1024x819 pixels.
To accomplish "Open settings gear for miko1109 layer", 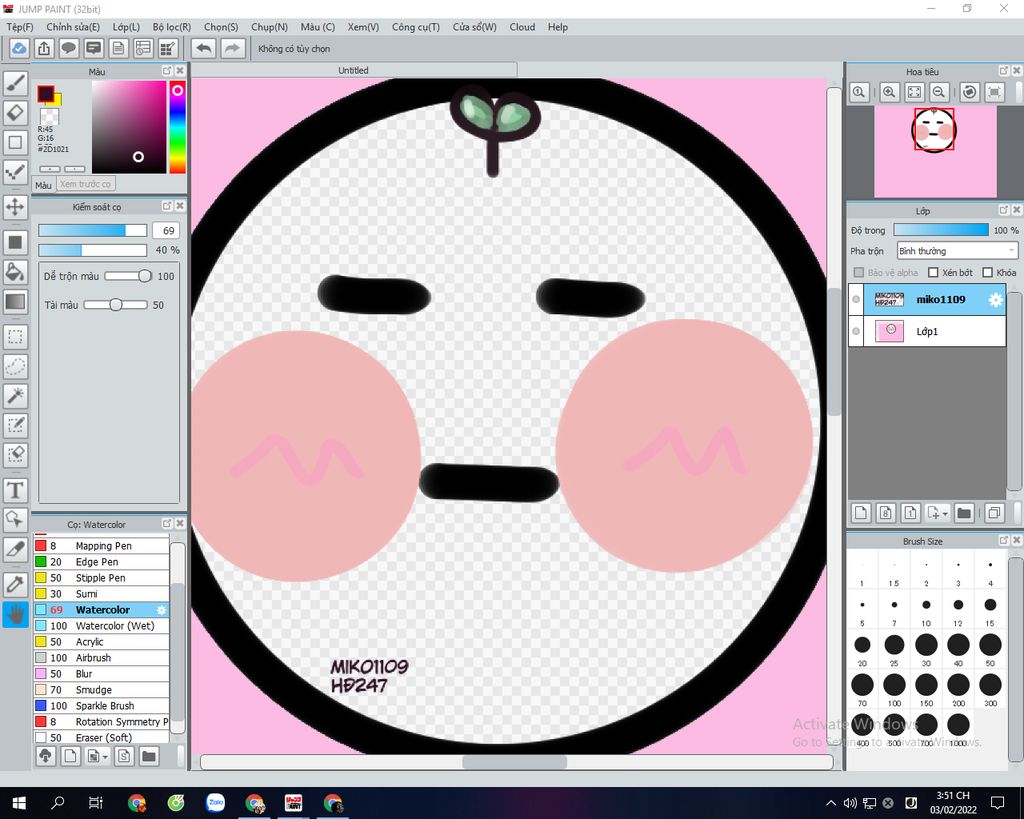I will click(x=995, y=299).
